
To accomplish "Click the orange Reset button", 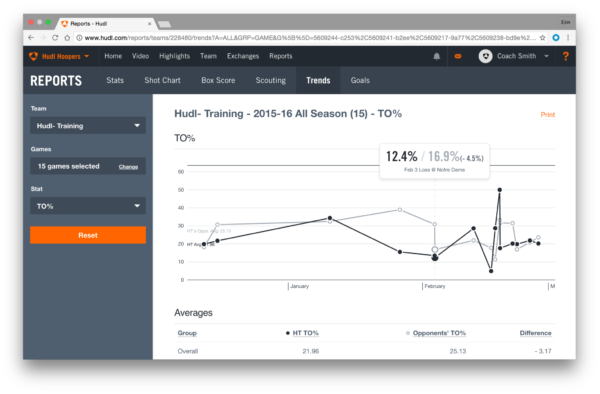I will tap(88, 235).
